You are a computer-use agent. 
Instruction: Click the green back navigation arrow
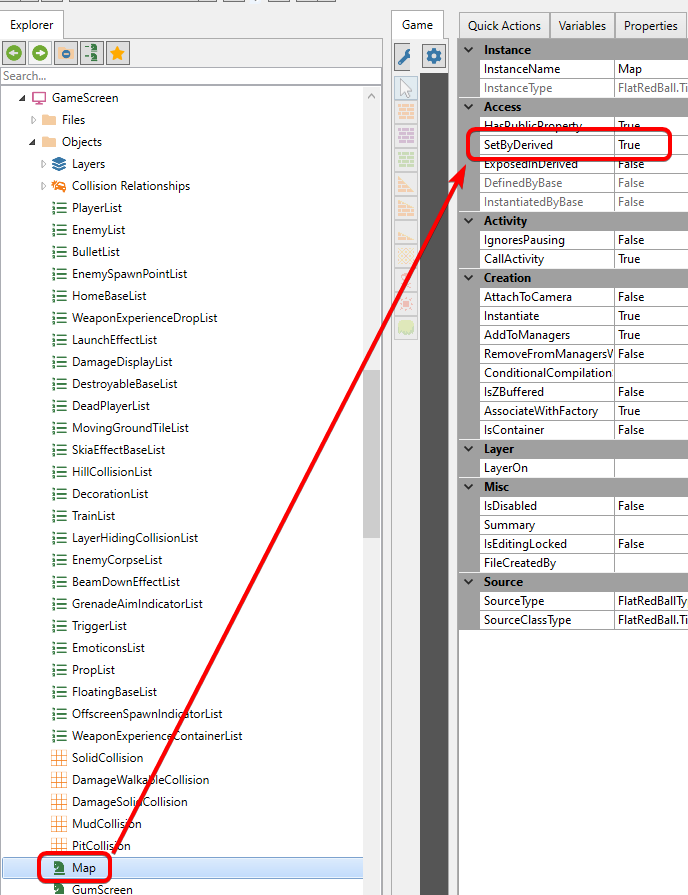click(14, 54)
